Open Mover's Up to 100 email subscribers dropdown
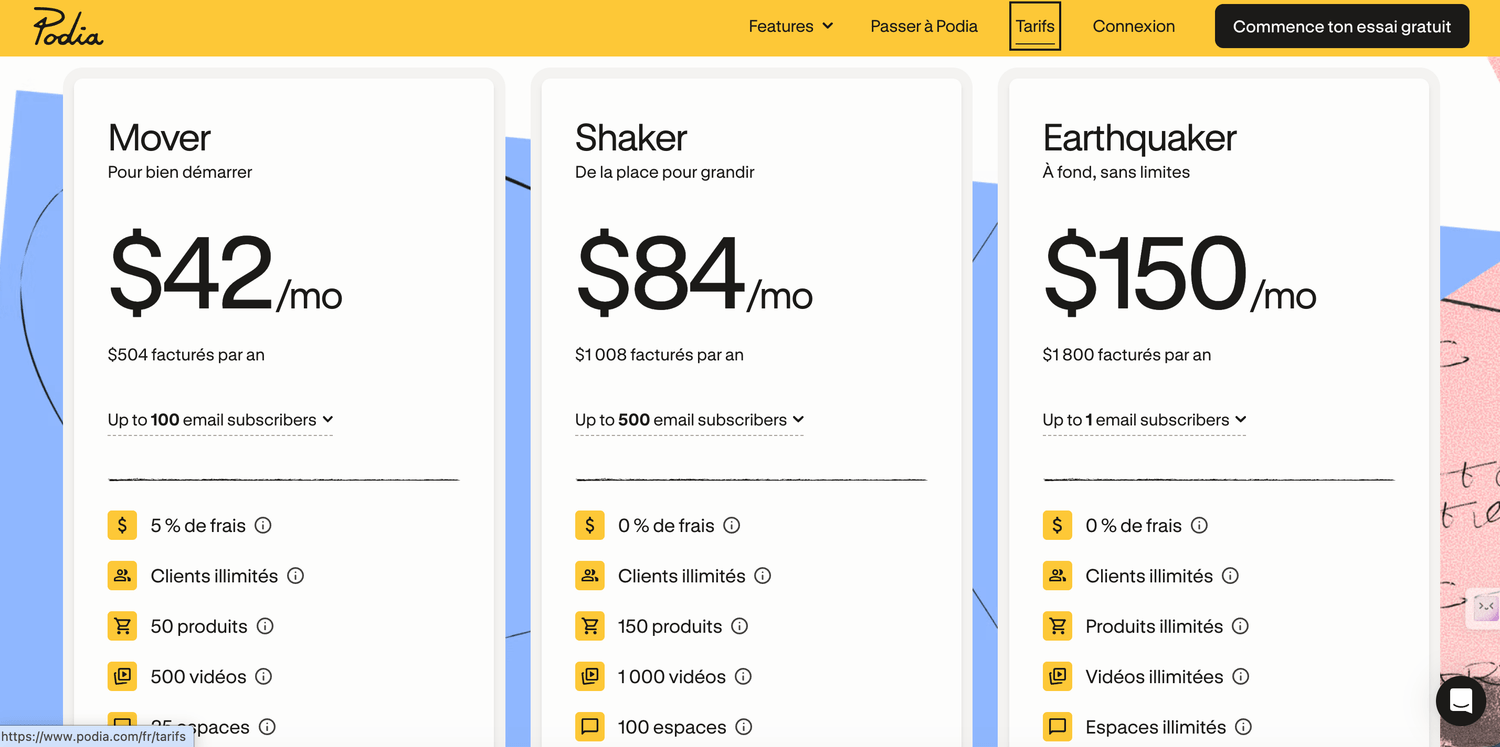This screenshot has height=747, width=1500. (220, 420)
